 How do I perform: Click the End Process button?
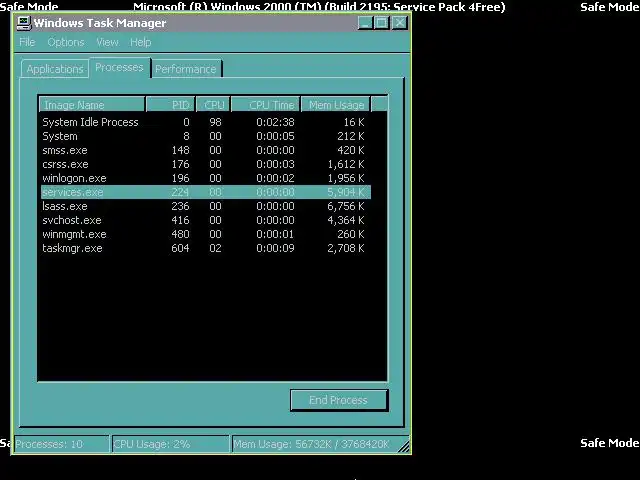[339, 400]
